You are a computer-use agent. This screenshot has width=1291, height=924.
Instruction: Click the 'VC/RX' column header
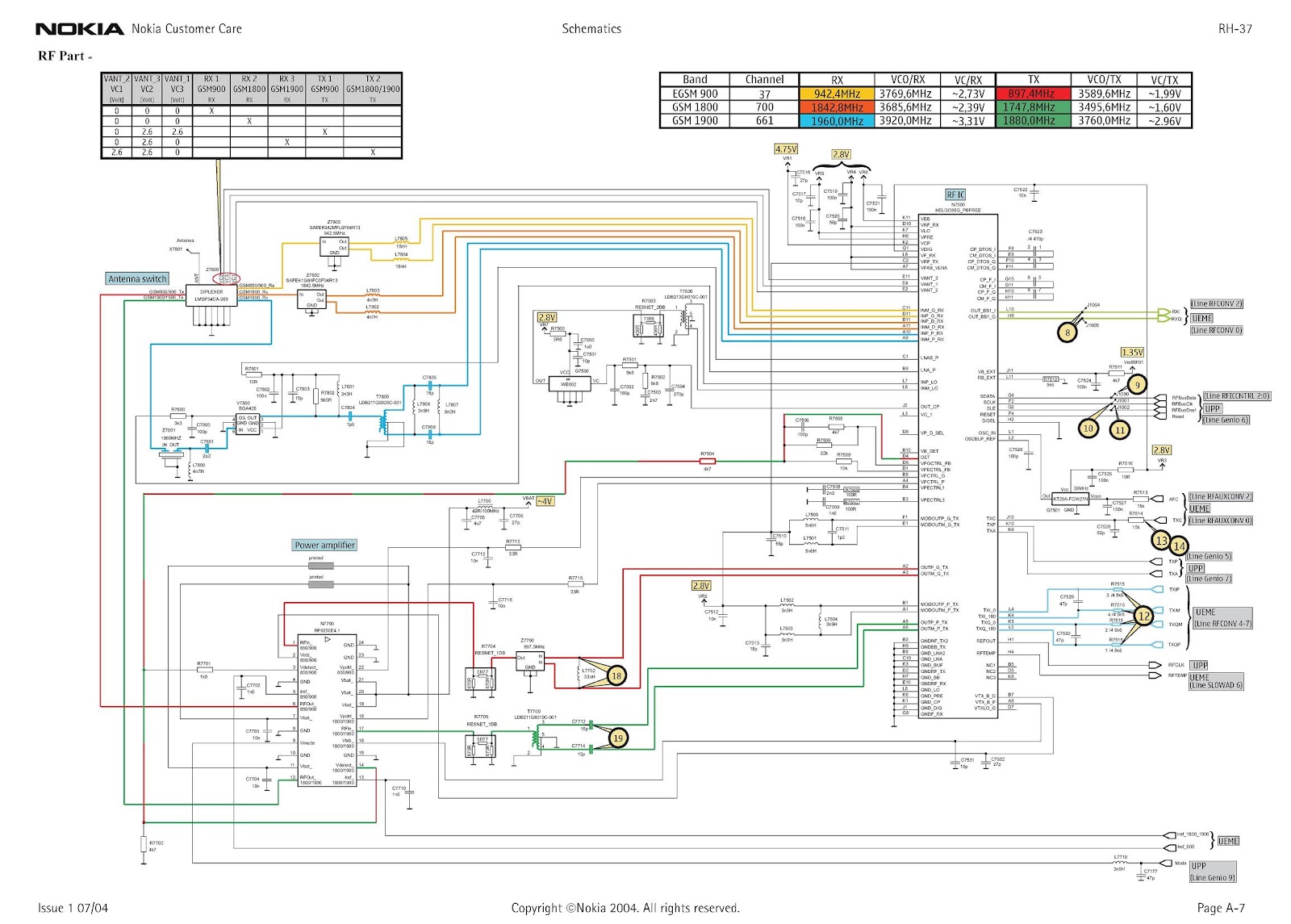click(x=968, y=80)
